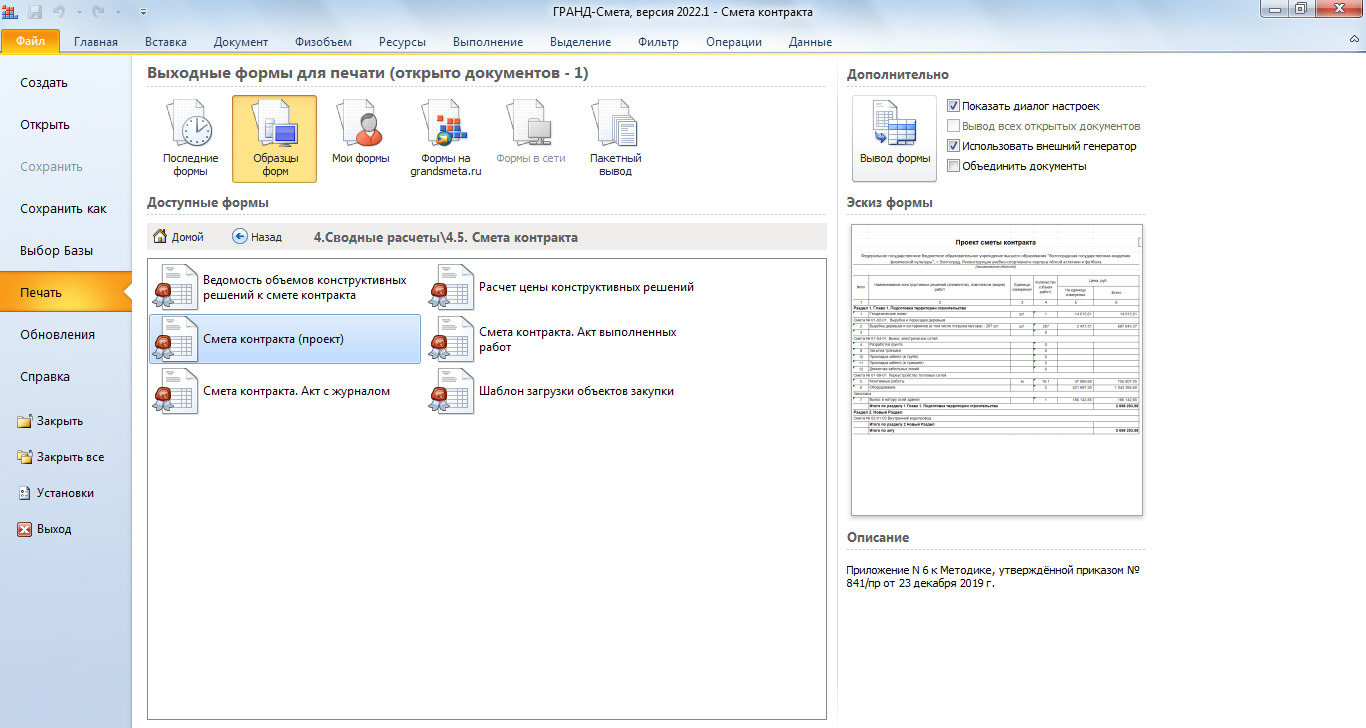This screenshot has height=728, width=1366.
Task: Open quick access toolbar customize dropdown
Action: 142,12
